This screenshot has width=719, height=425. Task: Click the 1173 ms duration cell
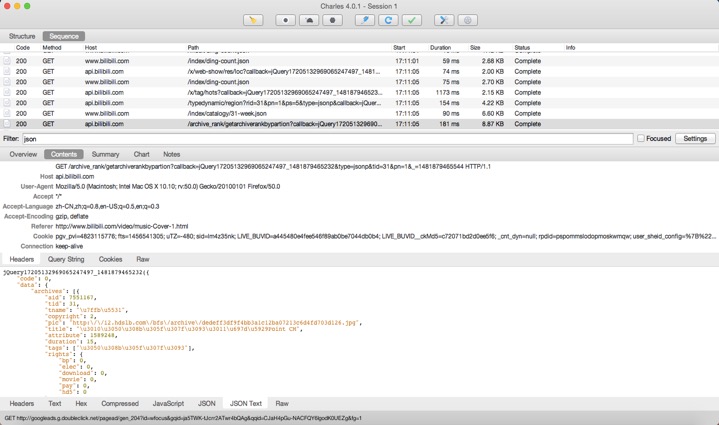coord(447,92)
